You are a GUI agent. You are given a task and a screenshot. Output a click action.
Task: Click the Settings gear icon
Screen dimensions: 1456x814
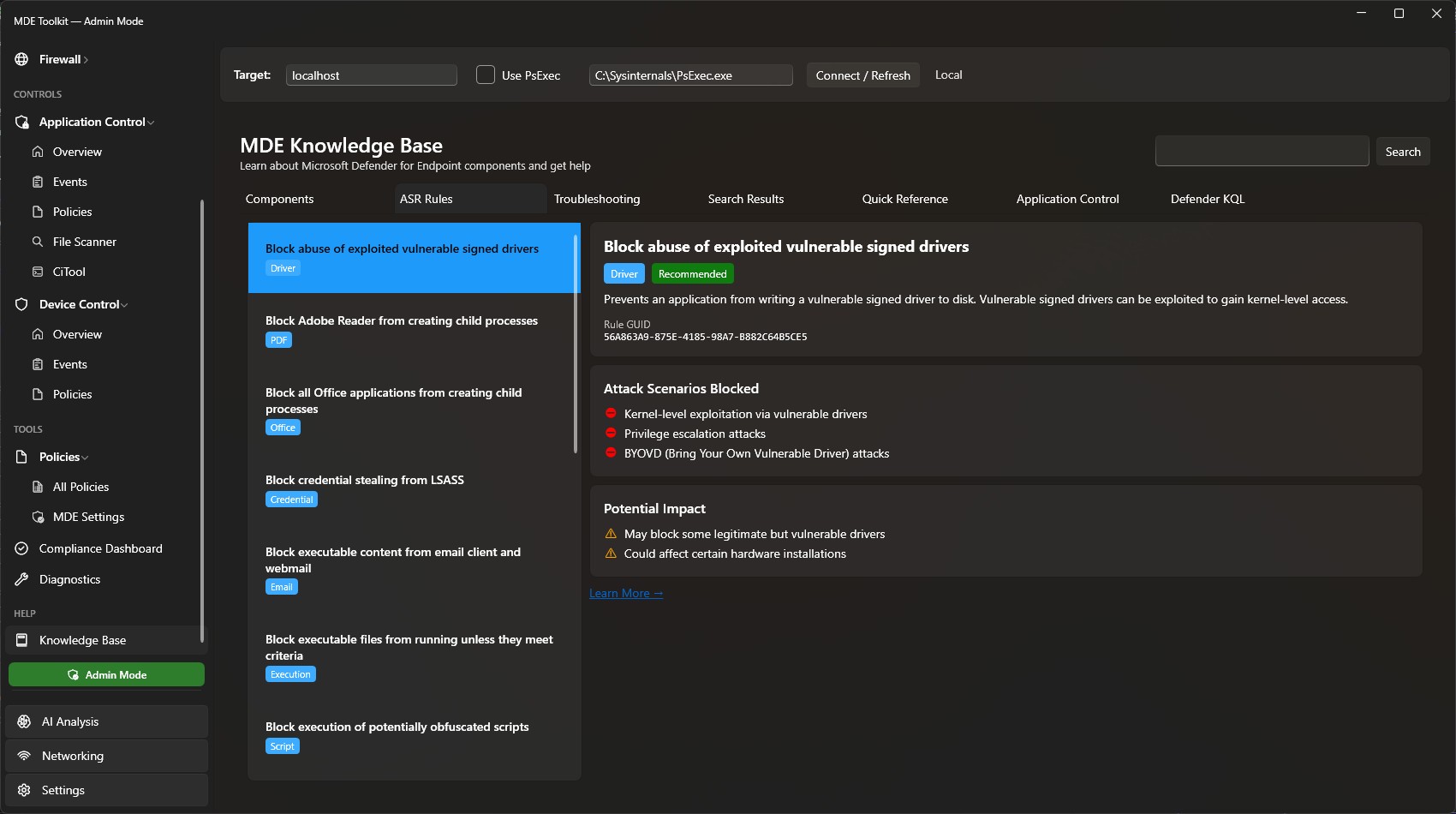coord(24,790)
